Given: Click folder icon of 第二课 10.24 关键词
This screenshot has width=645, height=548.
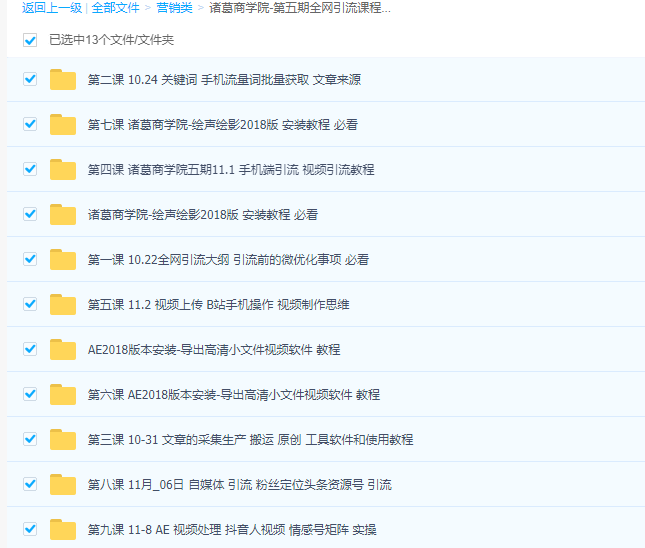Looking at the screenshot, I should 63,79.
